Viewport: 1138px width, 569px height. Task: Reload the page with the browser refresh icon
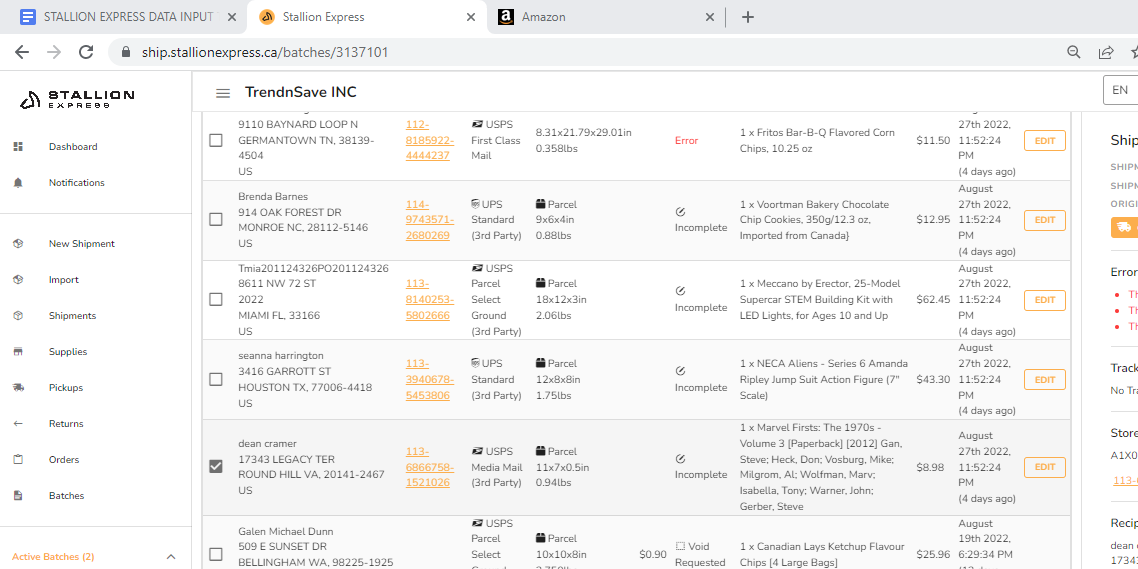pyautogui.click(x=86, y=52)
